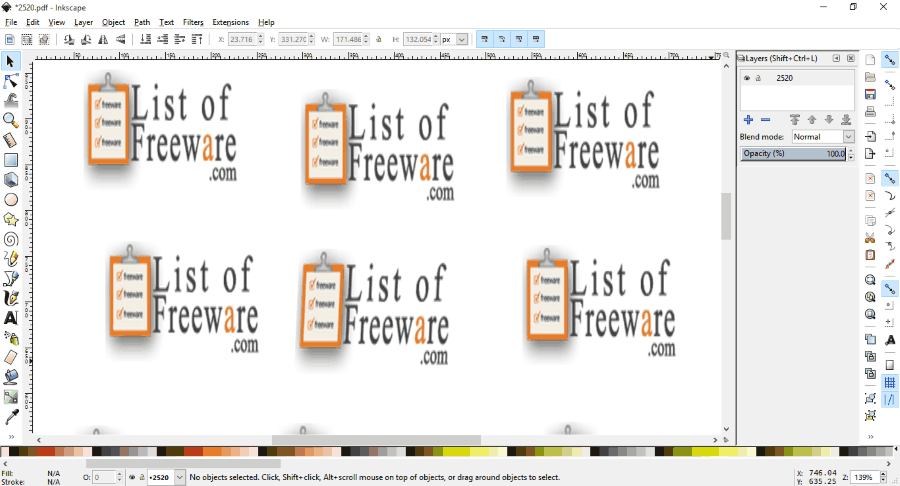Click zoom level spinner arrows
The width and height of the screenshot is (900, 486).
883,477
